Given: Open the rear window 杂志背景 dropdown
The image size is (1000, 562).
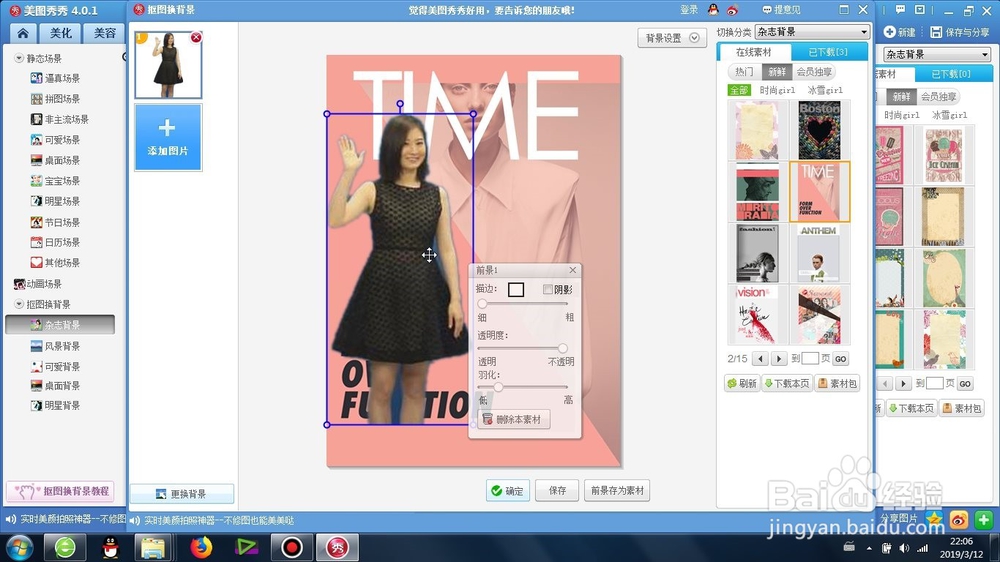Looking at the screenshot, I should 937,54.
